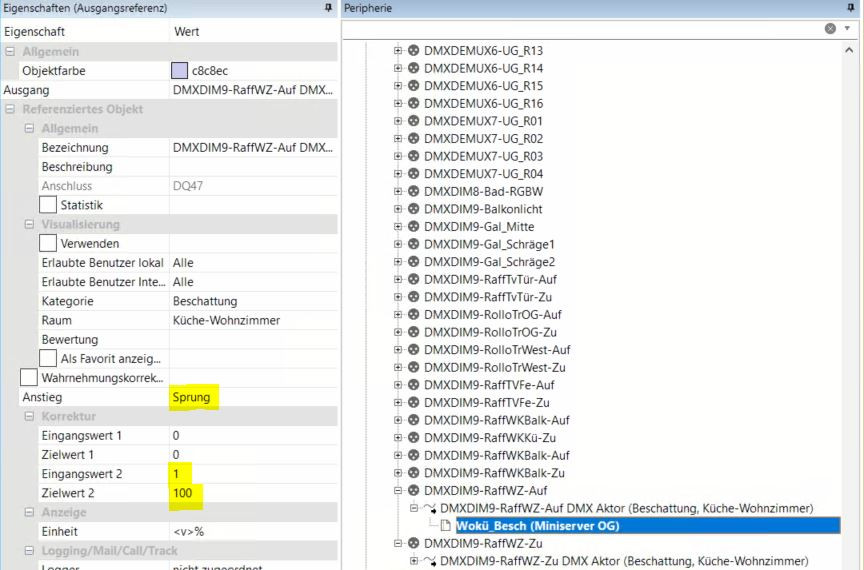The image size is (864, 570).
Task: Click the page icon next to Wokü_Besch
Action: tap(445, 525)
